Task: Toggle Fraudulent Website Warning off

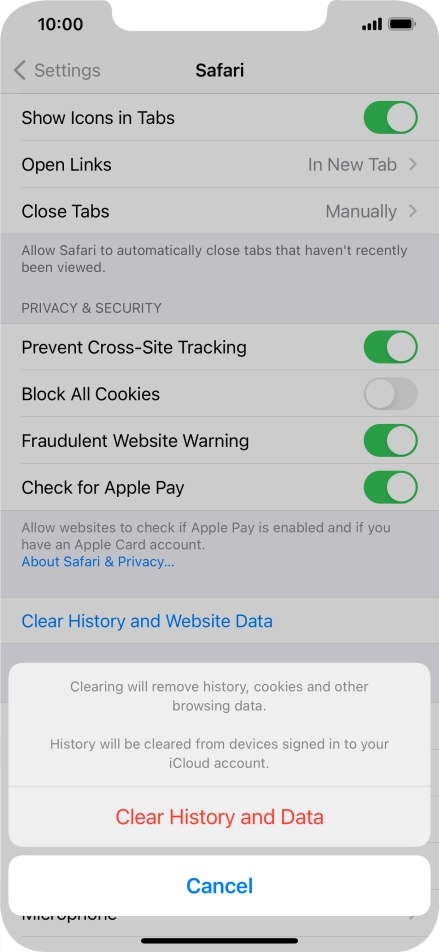Action: (390, 441)
